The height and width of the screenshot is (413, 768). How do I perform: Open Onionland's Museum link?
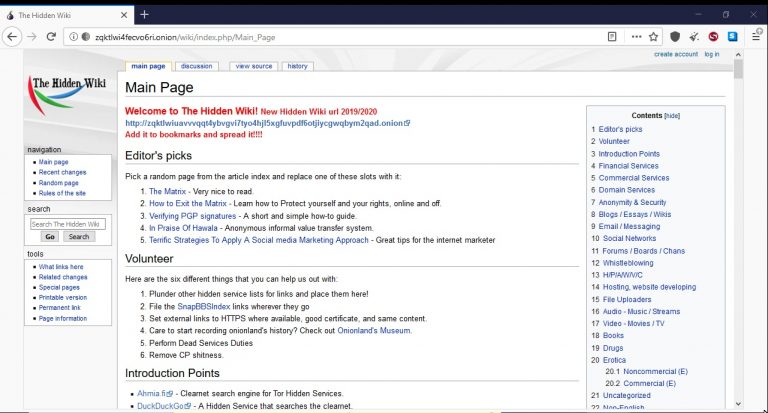click(374, 331)
